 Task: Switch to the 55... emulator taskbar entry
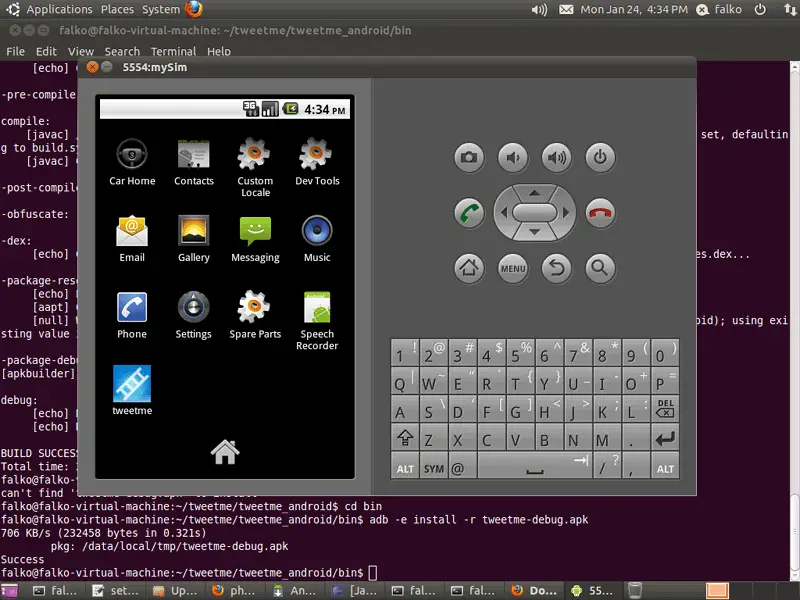click(594, 591)
